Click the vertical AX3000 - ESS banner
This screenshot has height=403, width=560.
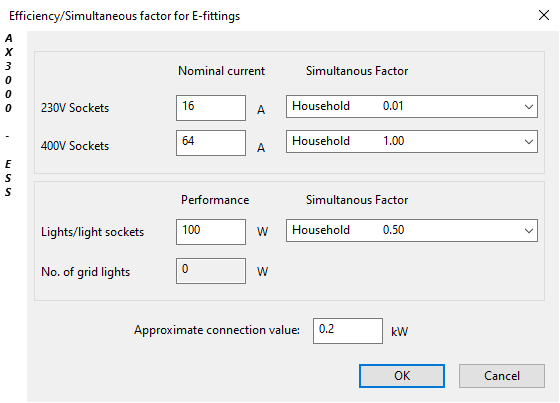tap(8, 115)
